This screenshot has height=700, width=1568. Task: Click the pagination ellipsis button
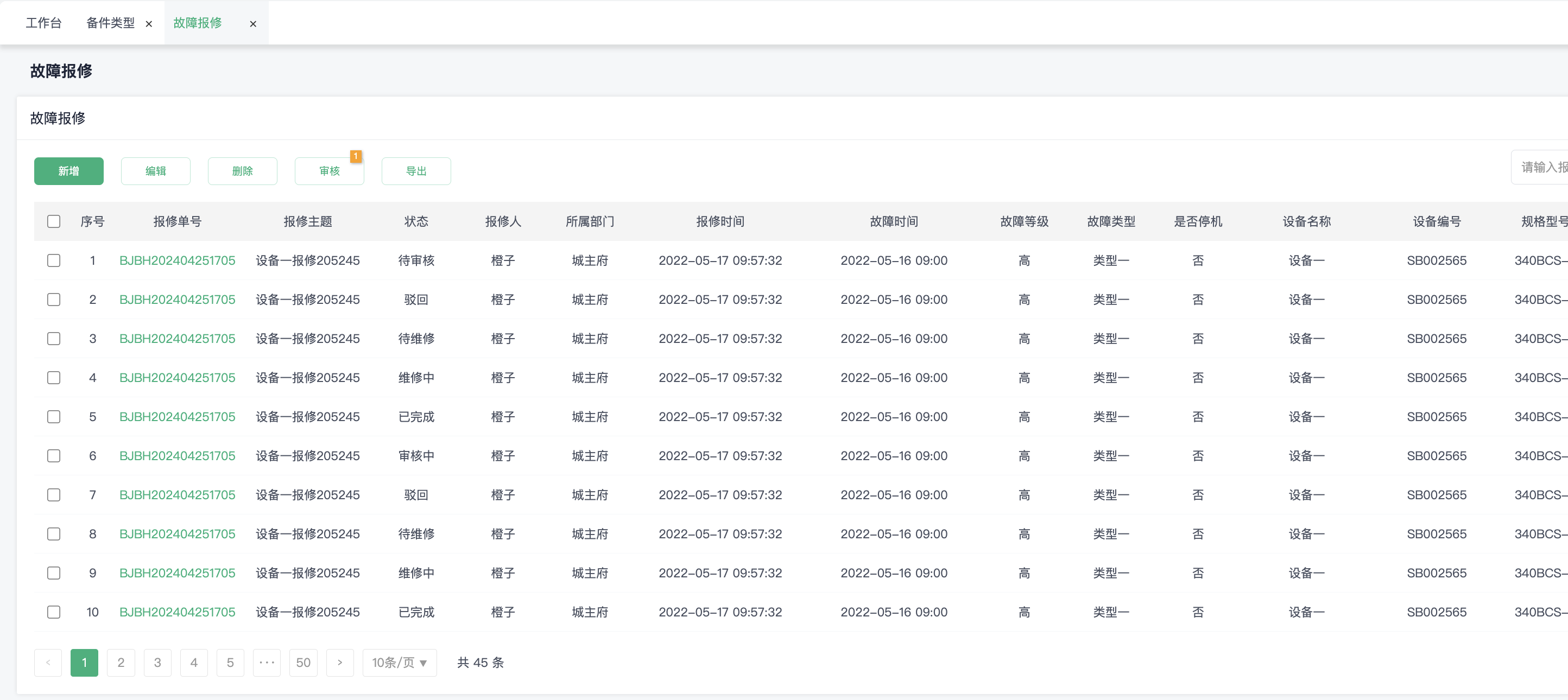point(267,663)
